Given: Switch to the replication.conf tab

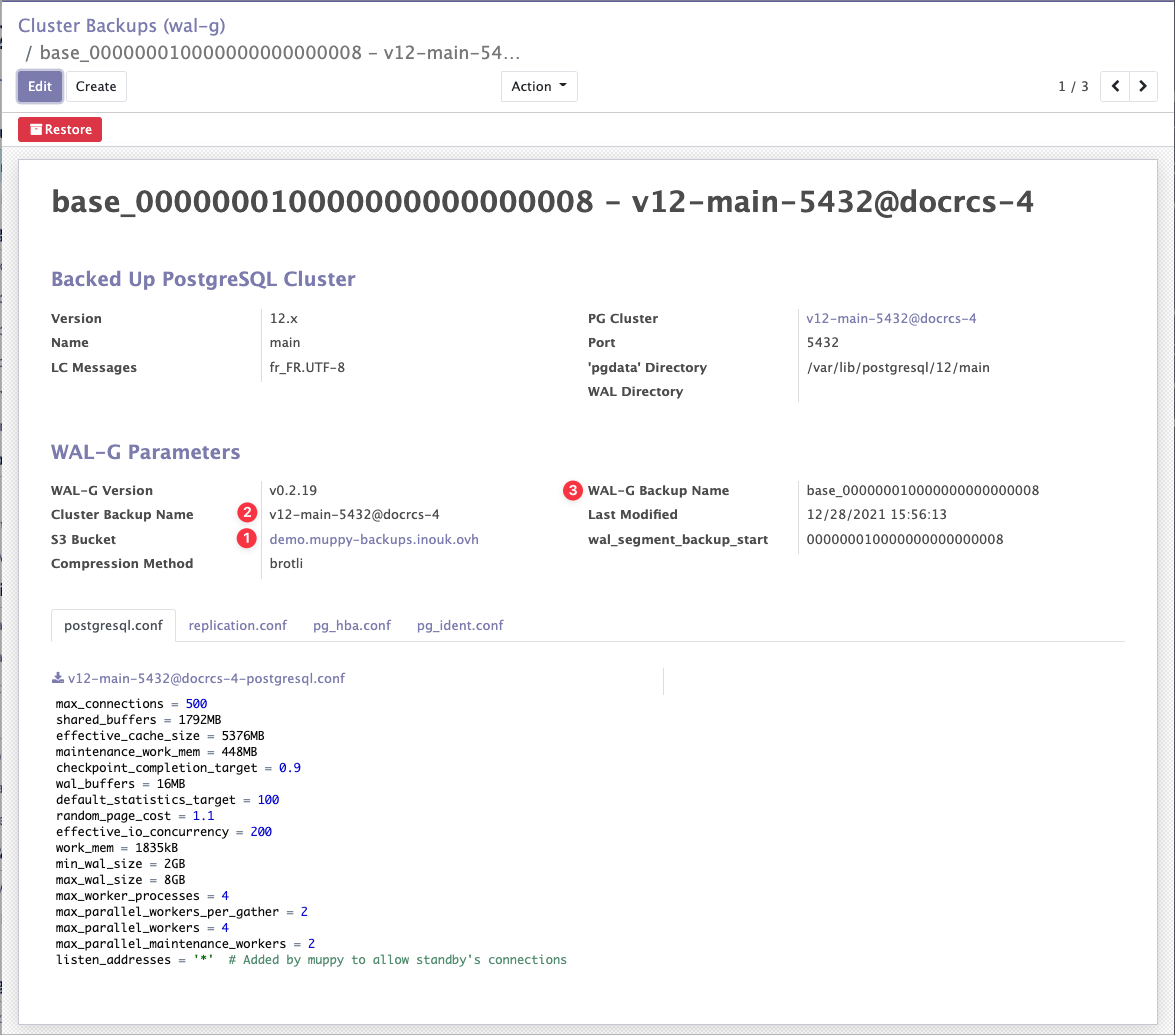Looking at the screenshot, I should click(x=237, y=625).
